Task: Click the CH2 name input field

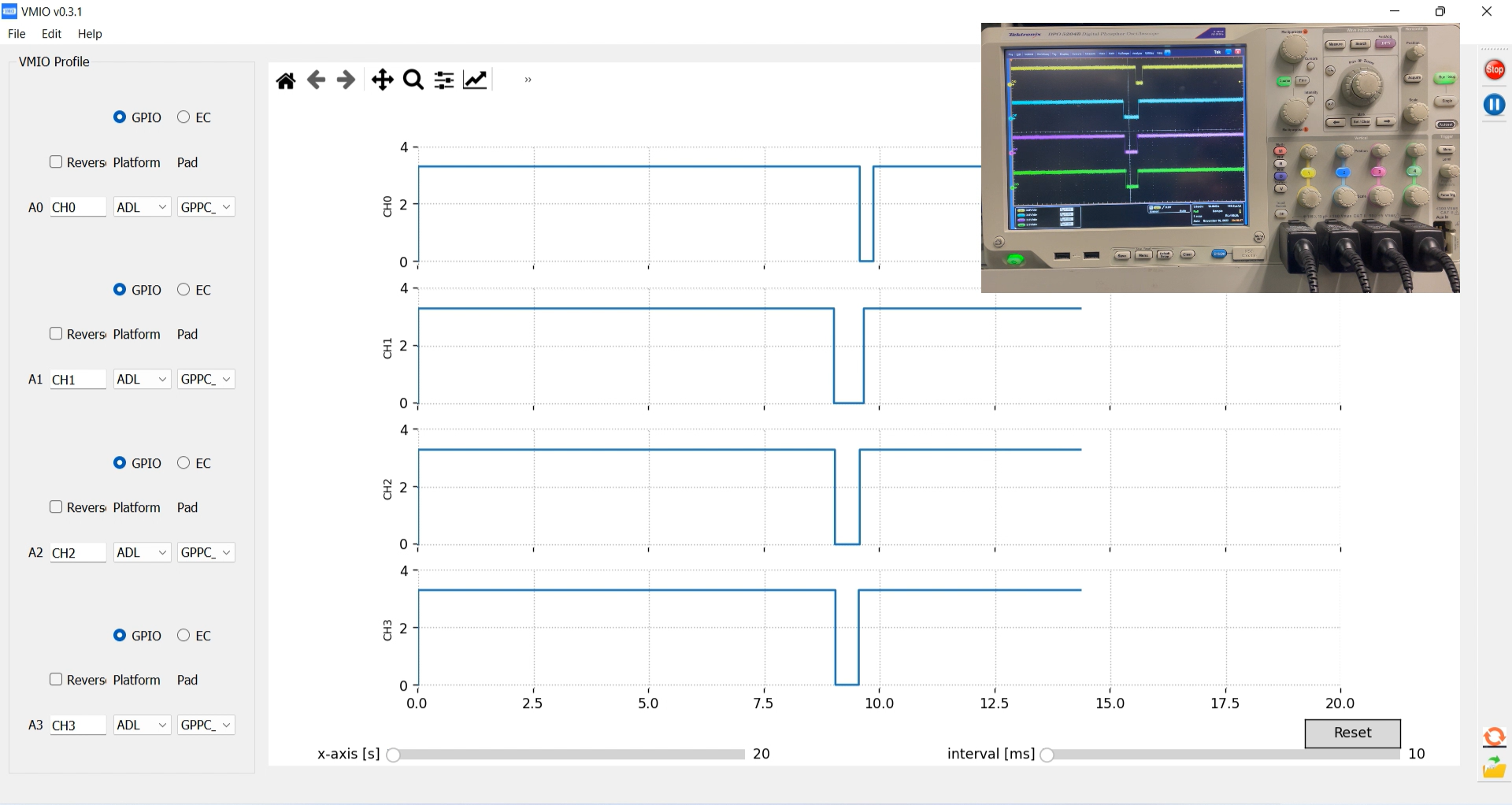Action: pyautogui.click(x=78, y=553)
